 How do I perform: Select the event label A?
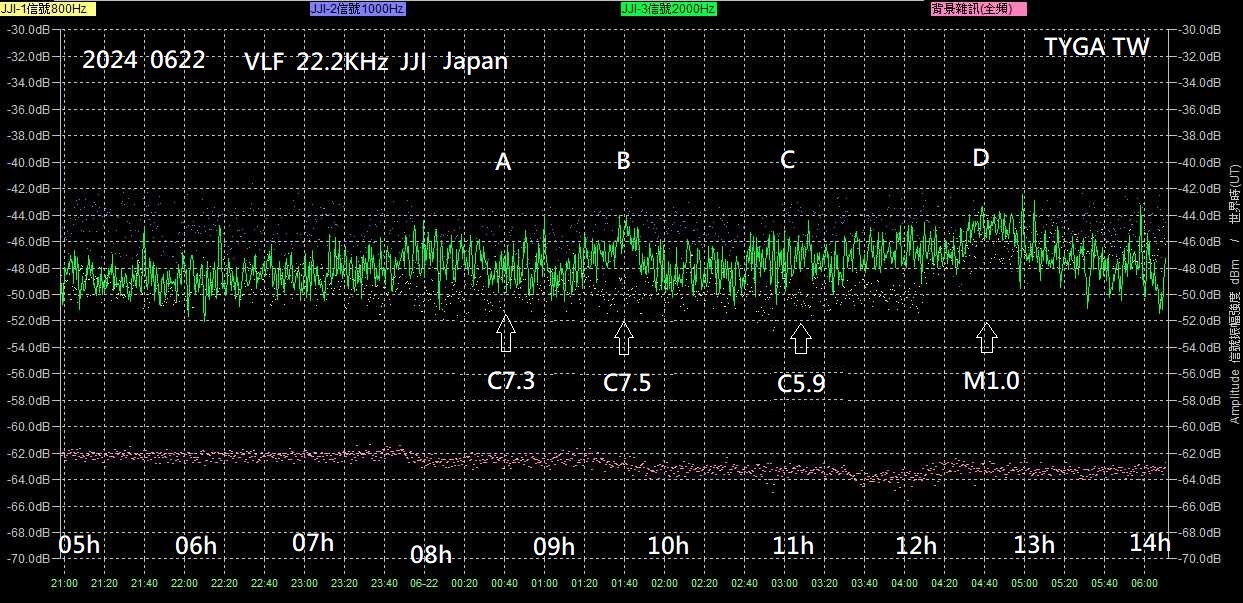pos(503,162)
